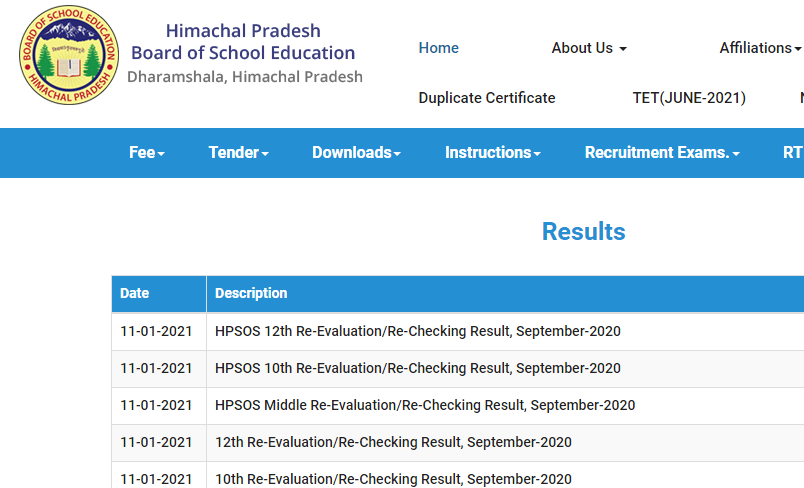Open the Home link

click(438, 48)
